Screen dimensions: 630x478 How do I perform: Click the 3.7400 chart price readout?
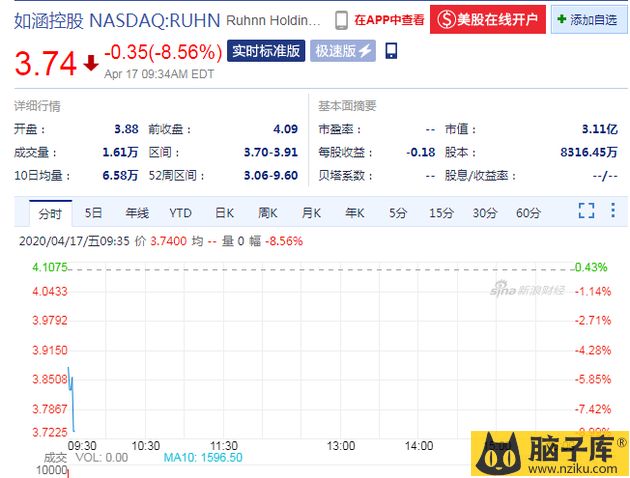[x=168, y=241]
